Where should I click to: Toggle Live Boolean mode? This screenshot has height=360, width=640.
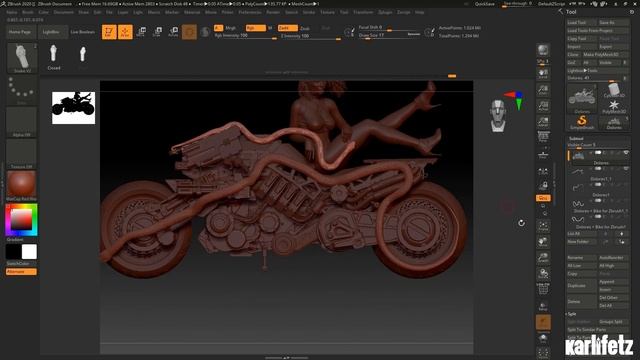pos(82,32)
